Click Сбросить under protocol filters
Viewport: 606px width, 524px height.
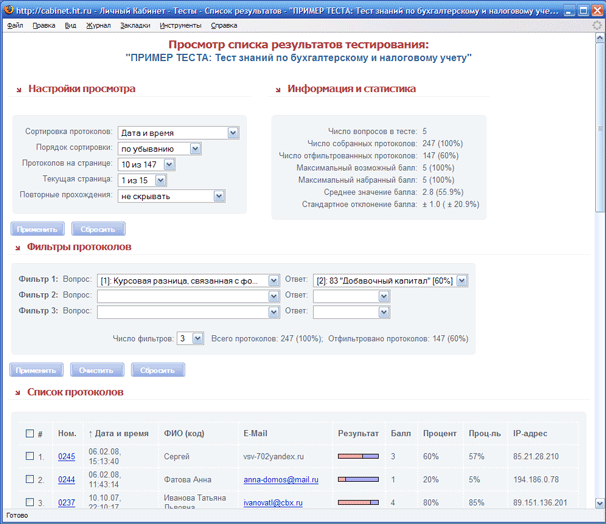158,370
